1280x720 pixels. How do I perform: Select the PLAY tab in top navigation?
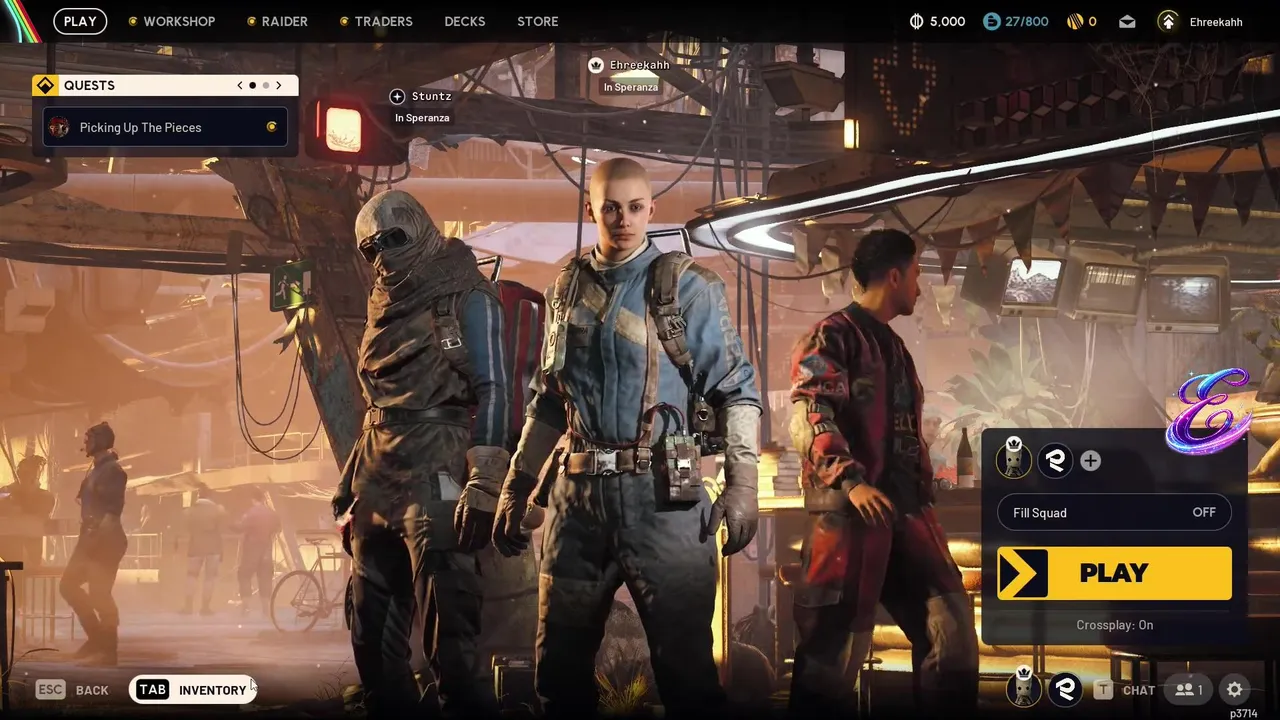(80, 21)
